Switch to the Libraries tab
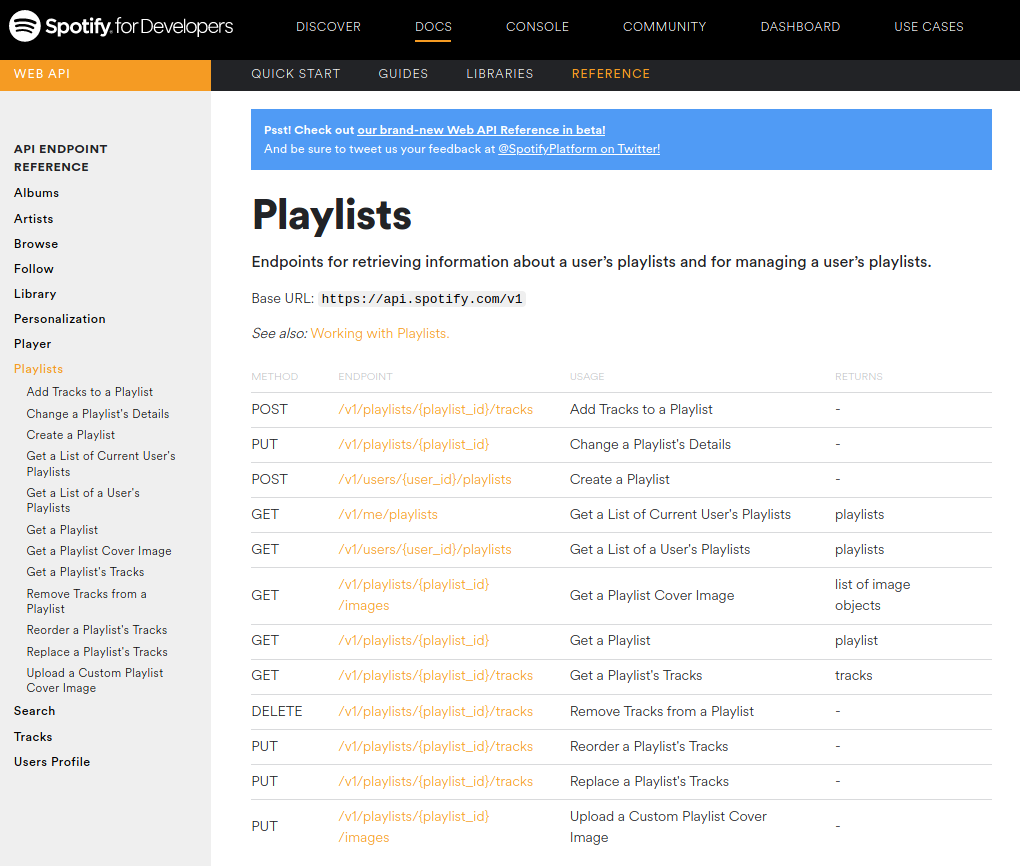The height and width of the screenshot is (866, 1020). click(500, 74)
